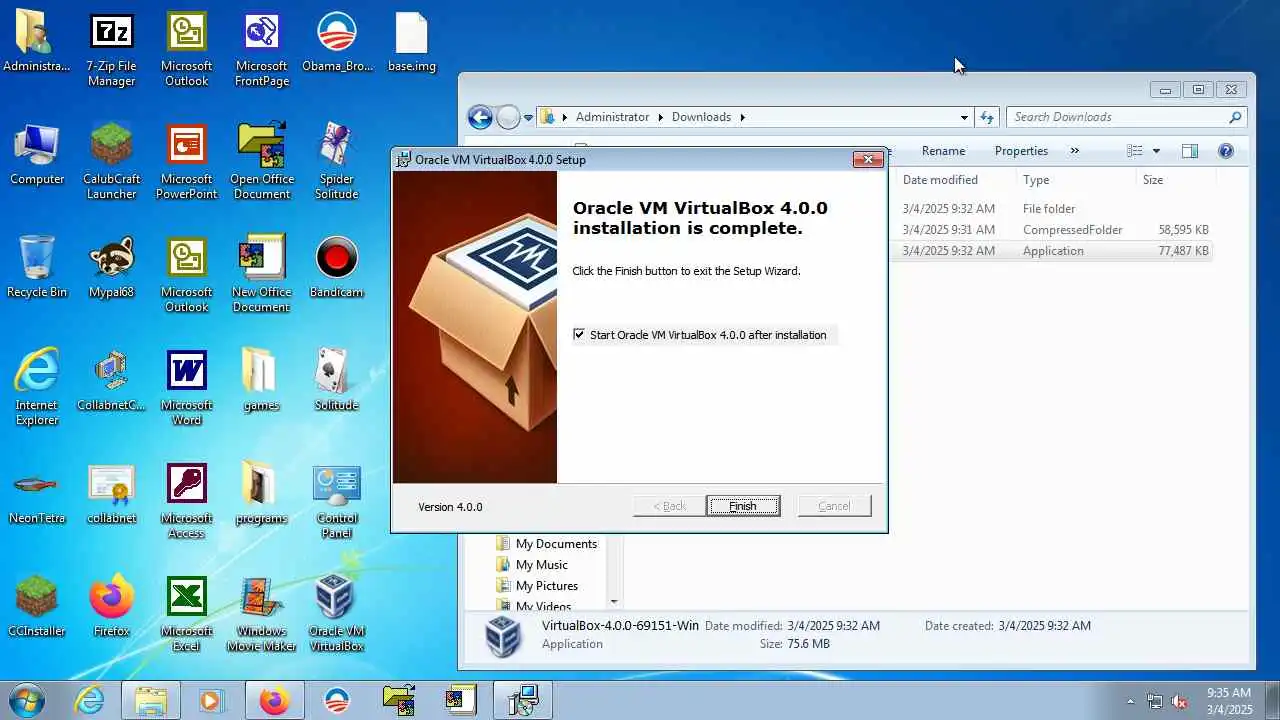1280x720 pixels.
Task: Select the Firefox desktop icon
Action: click(x=111, y=608)
